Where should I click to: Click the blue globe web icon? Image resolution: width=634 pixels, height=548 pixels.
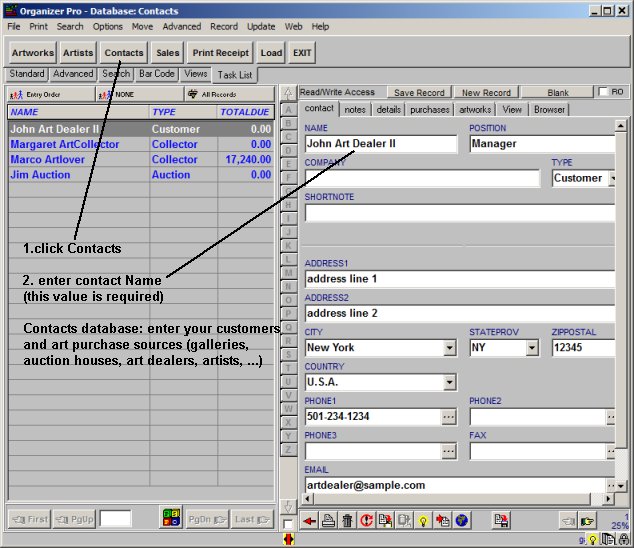461,521
